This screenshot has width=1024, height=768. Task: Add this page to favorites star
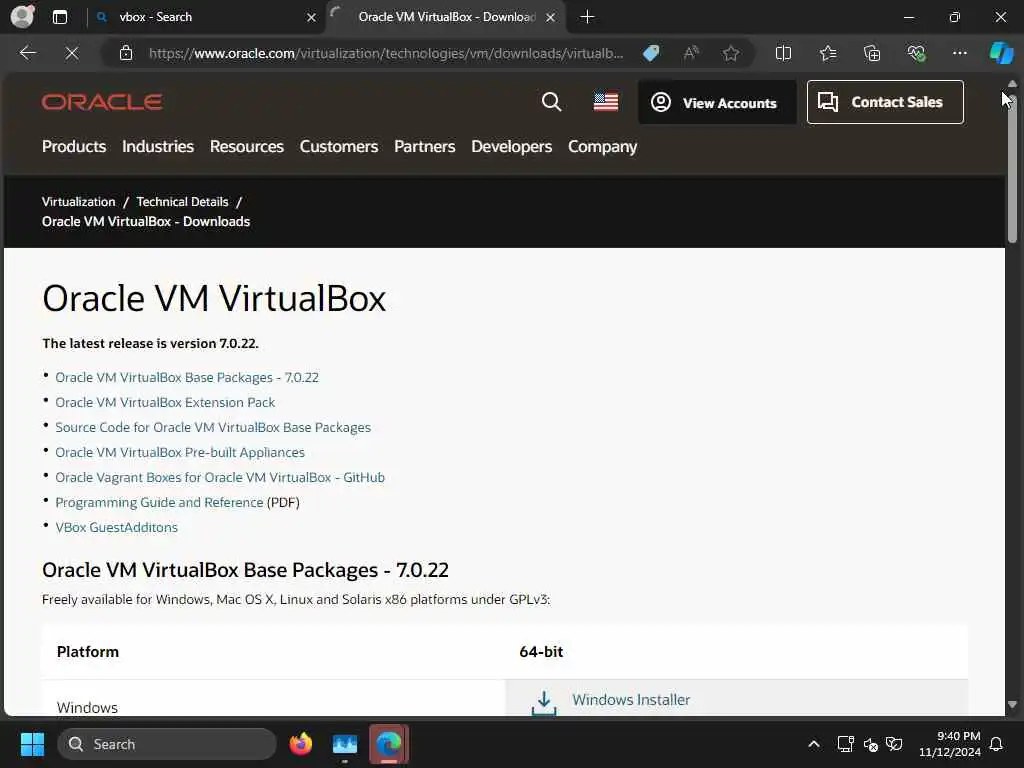[731, 53]
